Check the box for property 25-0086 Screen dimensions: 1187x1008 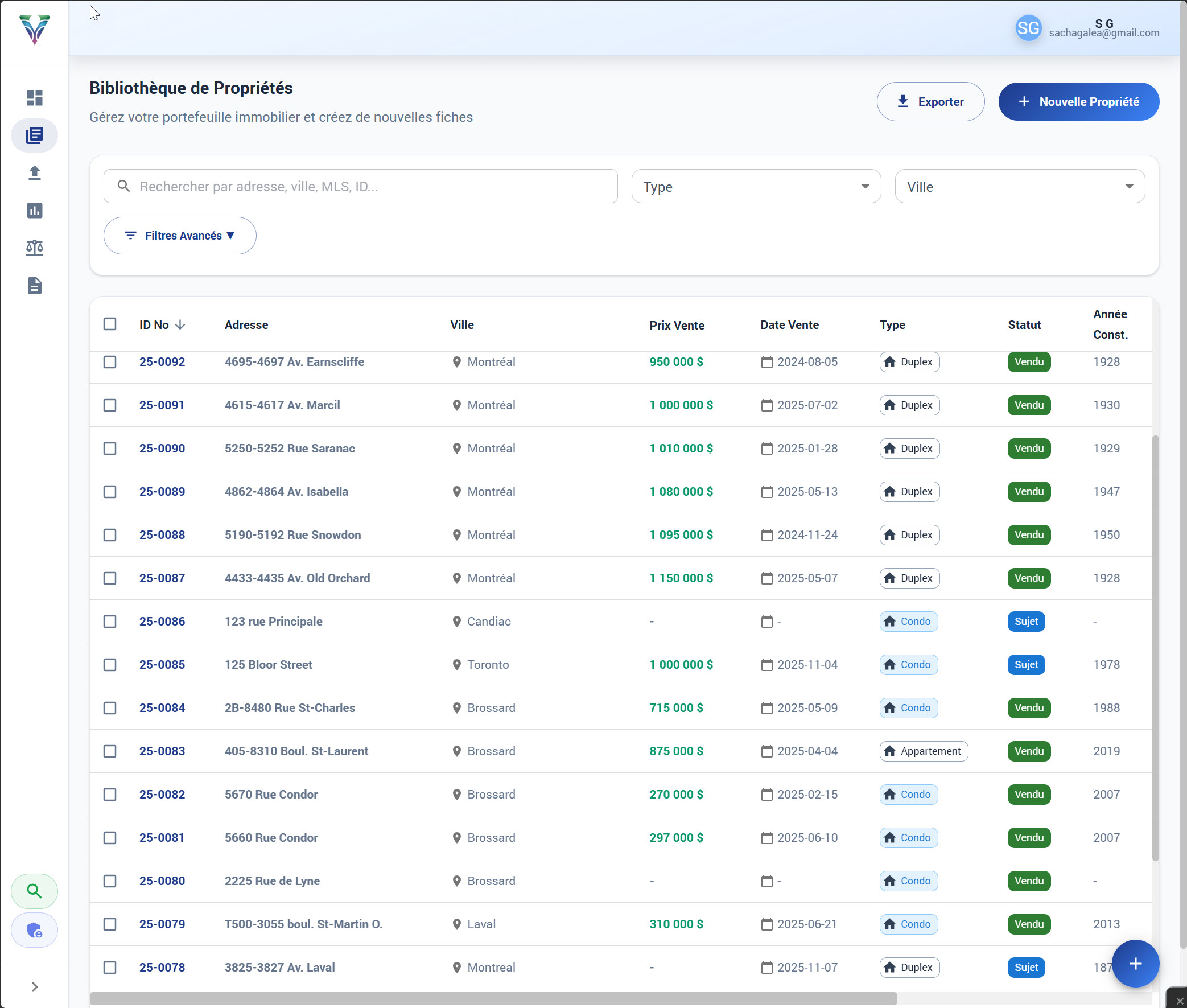tap(110, 621)
